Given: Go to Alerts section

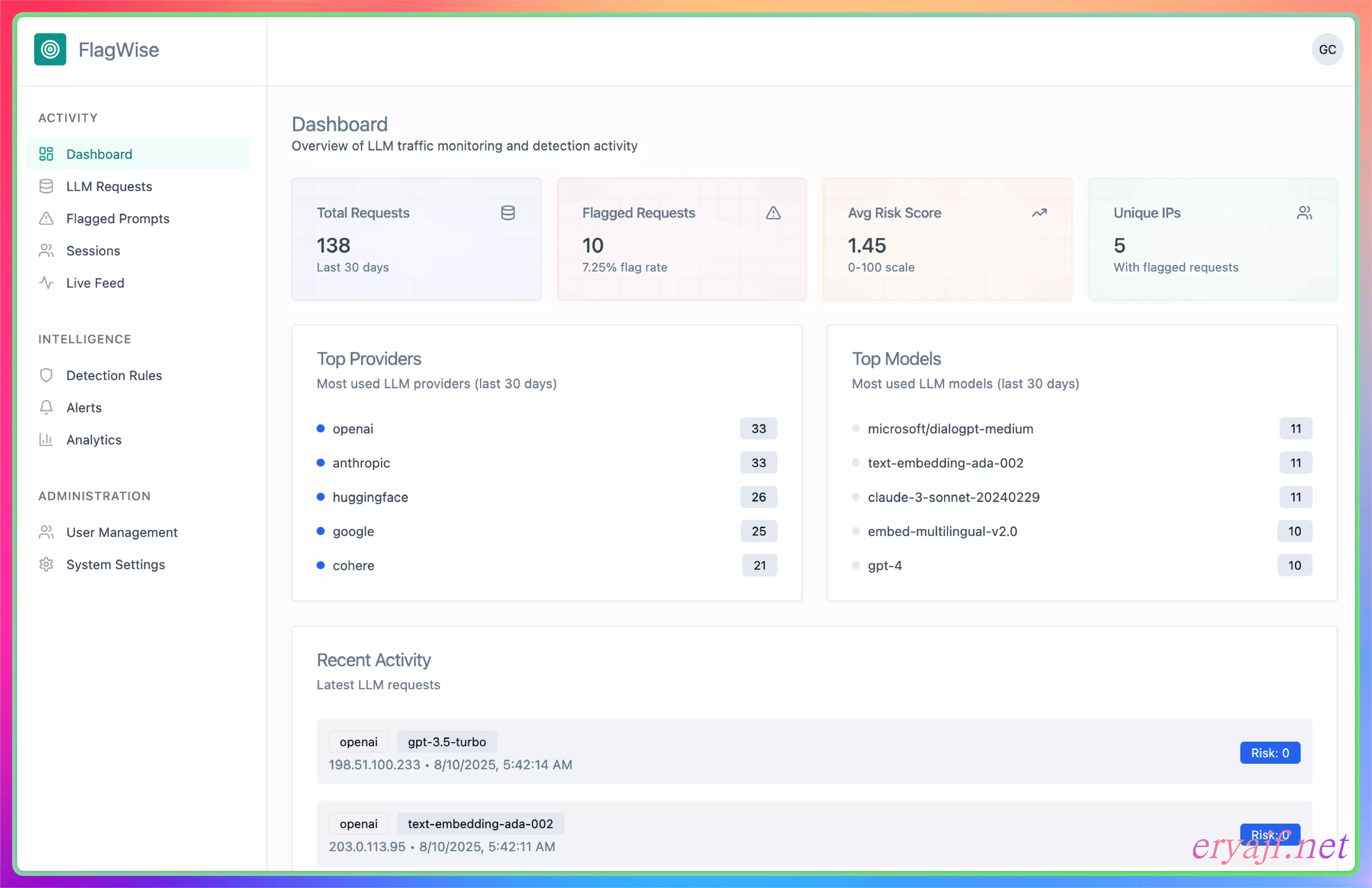Looking at the screenshot, I should [x=138, y=408].
